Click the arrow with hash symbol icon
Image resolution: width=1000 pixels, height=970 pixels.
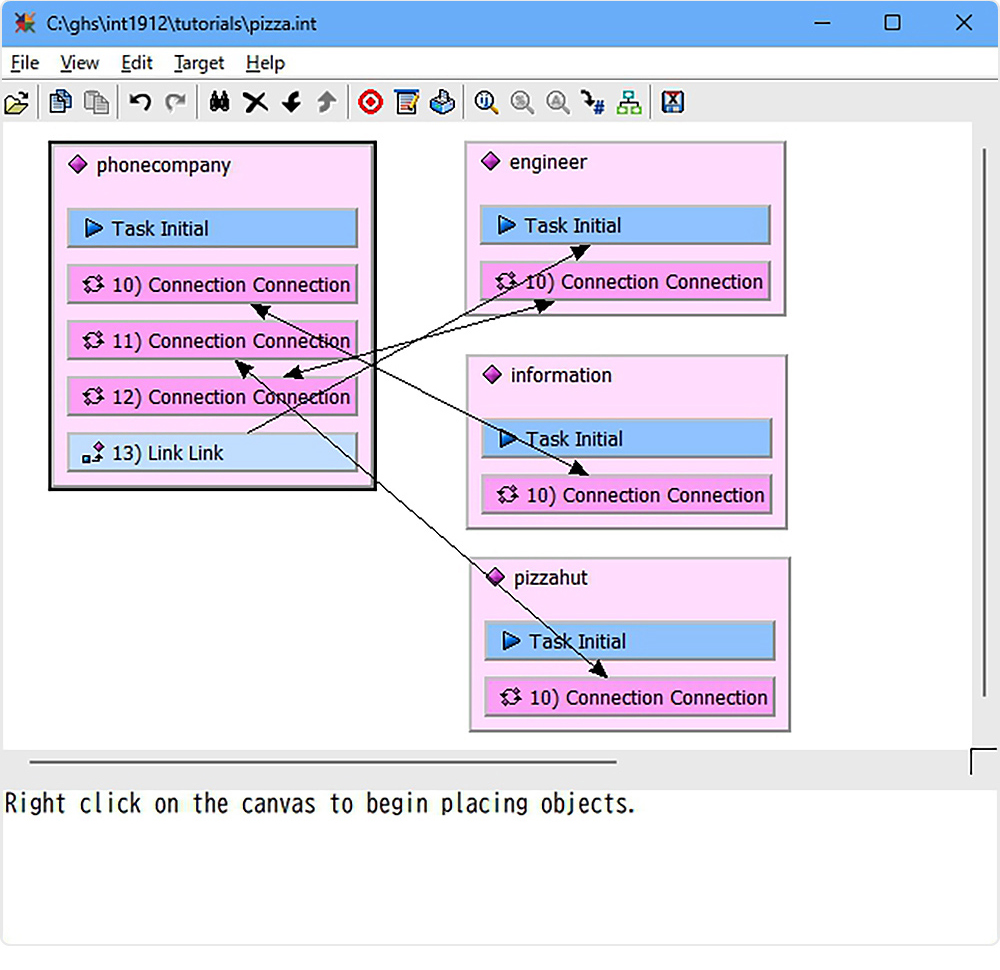592,102
